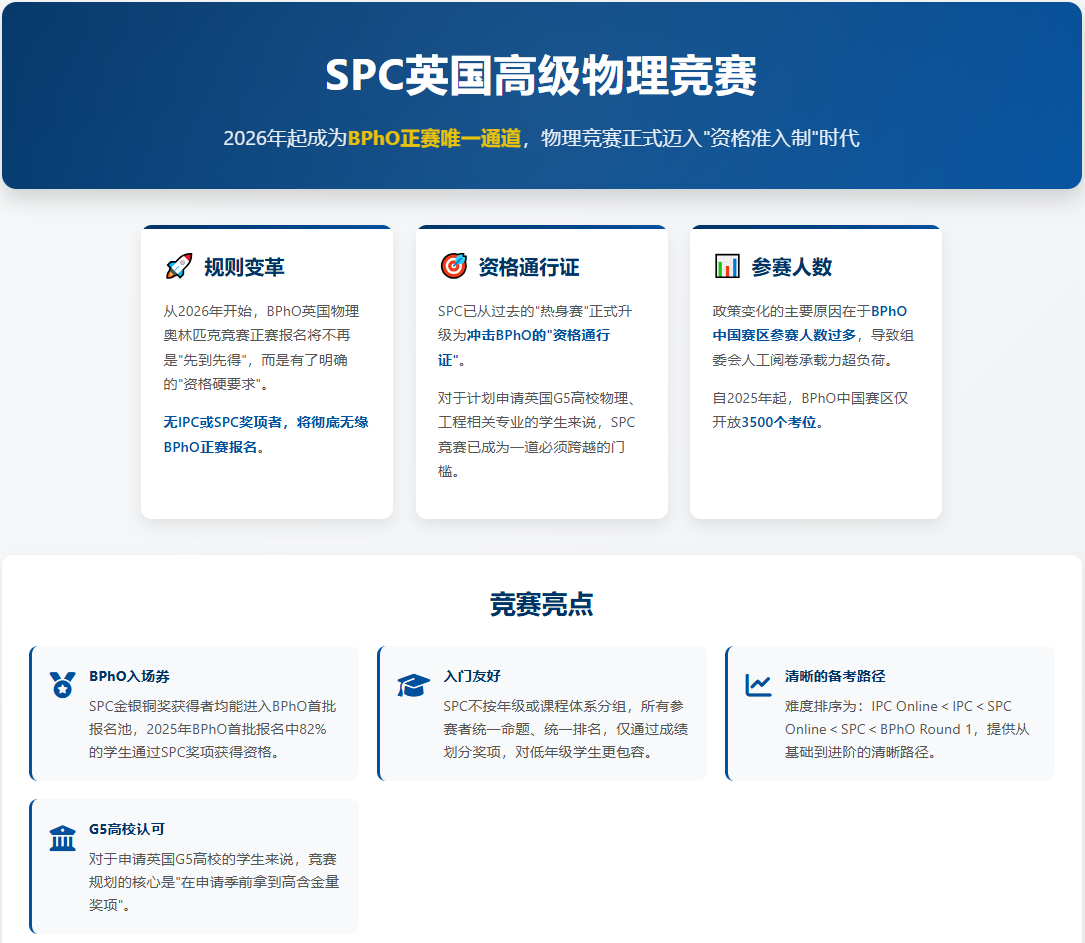Click the SPC英国高级物理竞赛 main title

(x=541, y=76)
